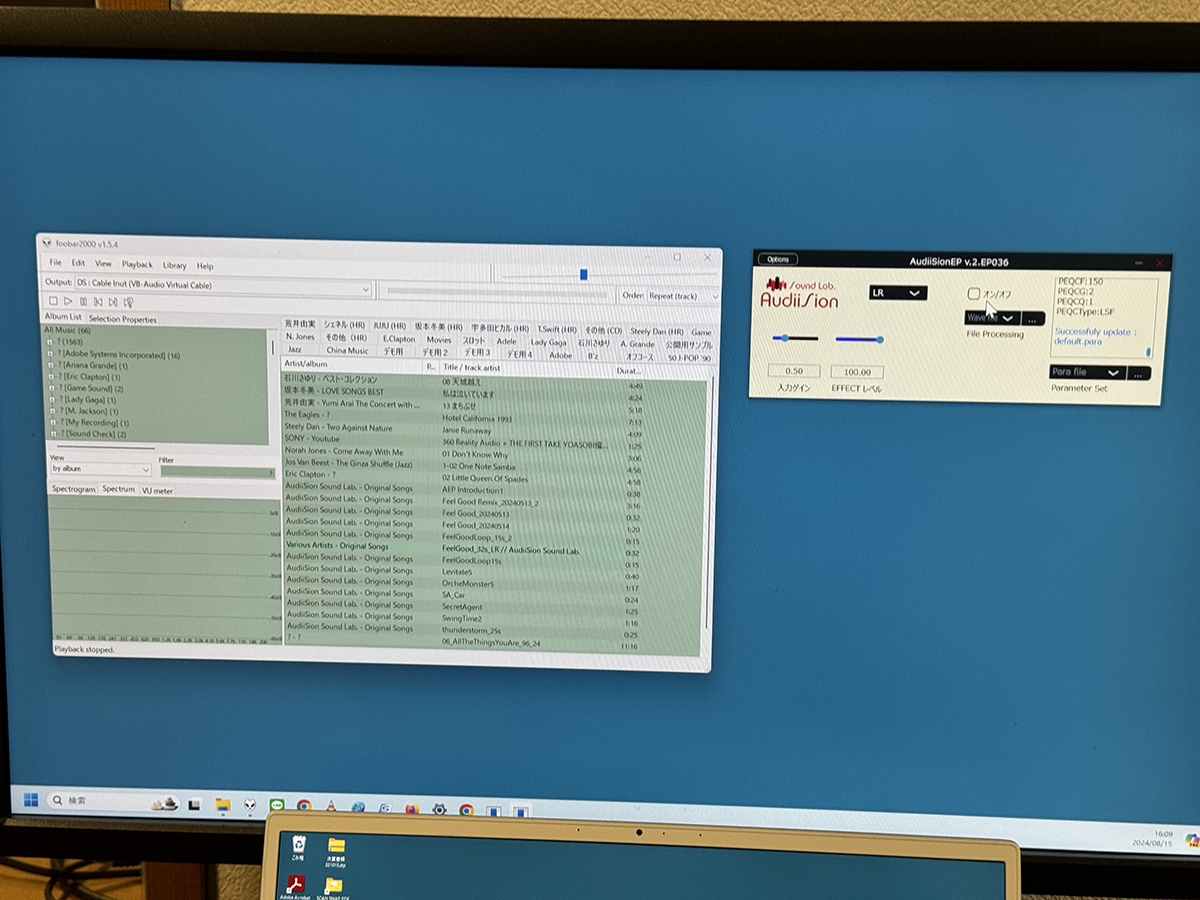Skip to the next track with the toolbar icon
This screenshot has width=1200, height=900.
(x=113, y=301)
